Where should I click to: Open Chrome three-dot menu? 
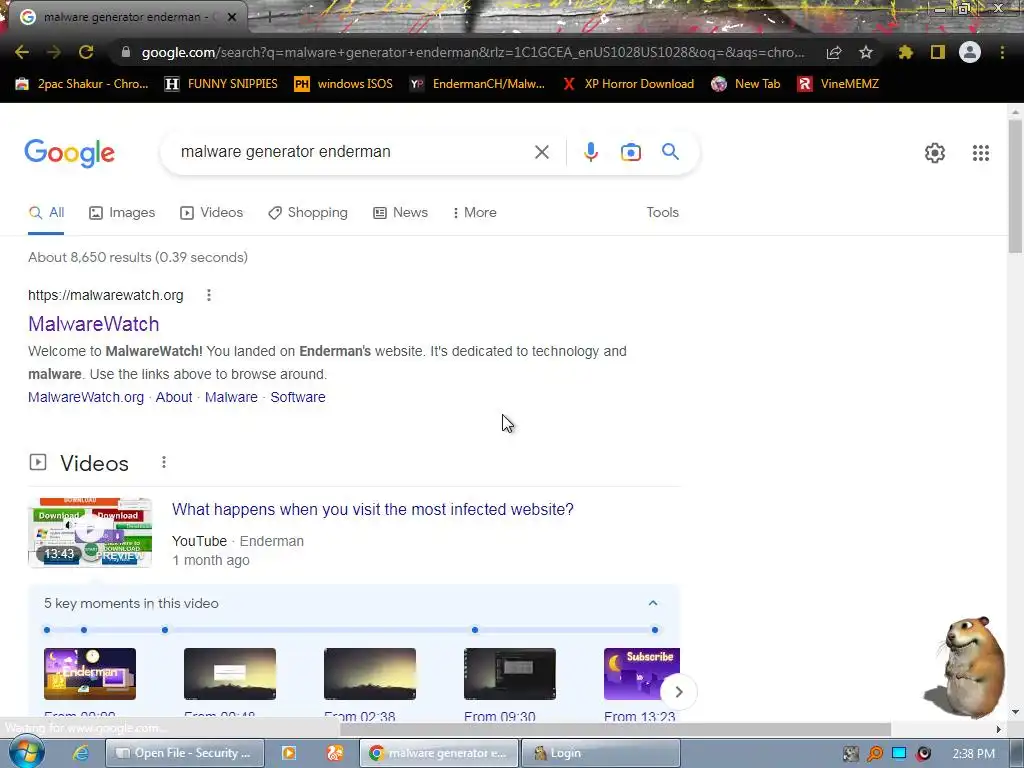pos(1002,52)
